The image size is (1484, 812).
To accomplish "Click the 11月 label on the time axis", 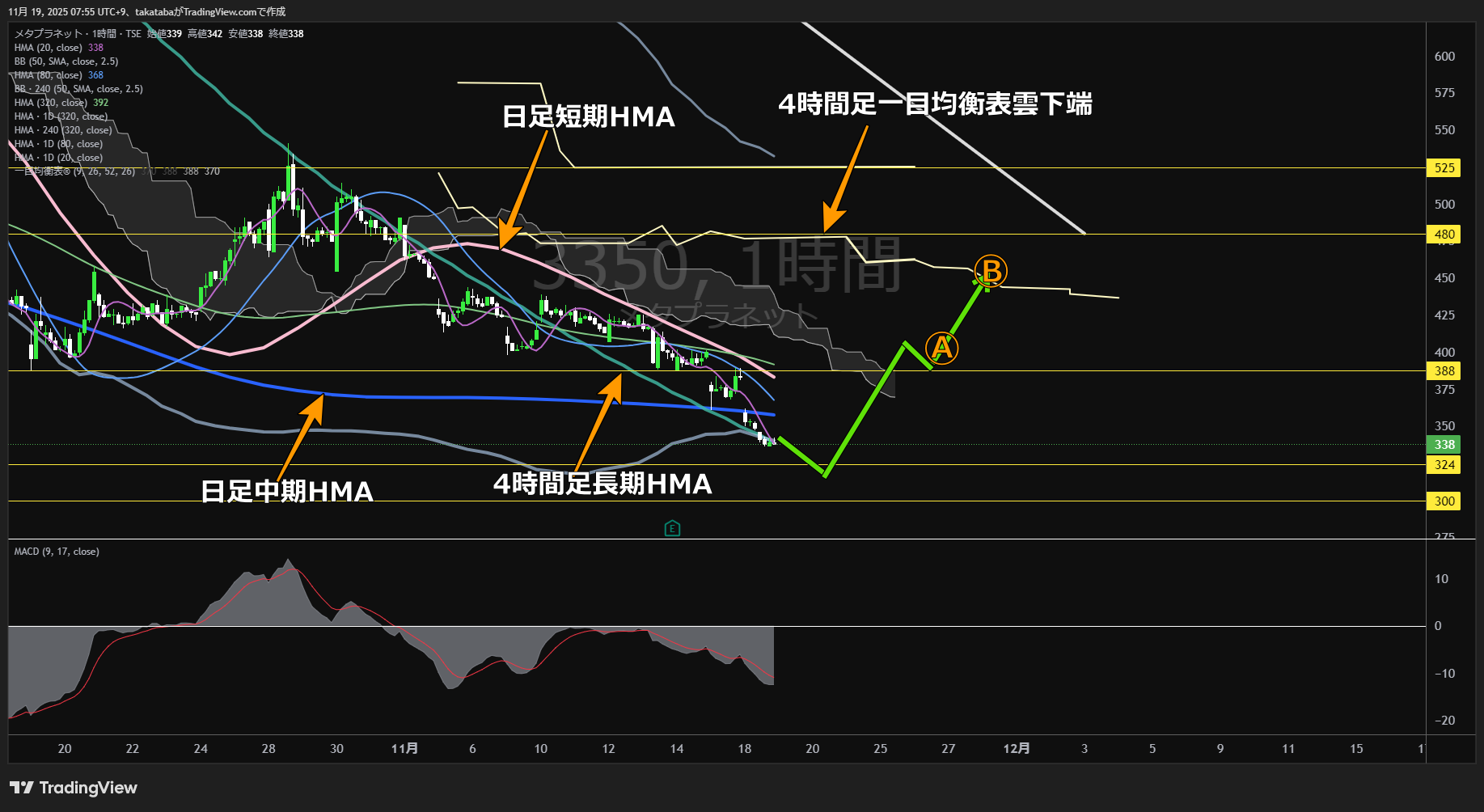I will pyautogui.click(x=404, y=749).
